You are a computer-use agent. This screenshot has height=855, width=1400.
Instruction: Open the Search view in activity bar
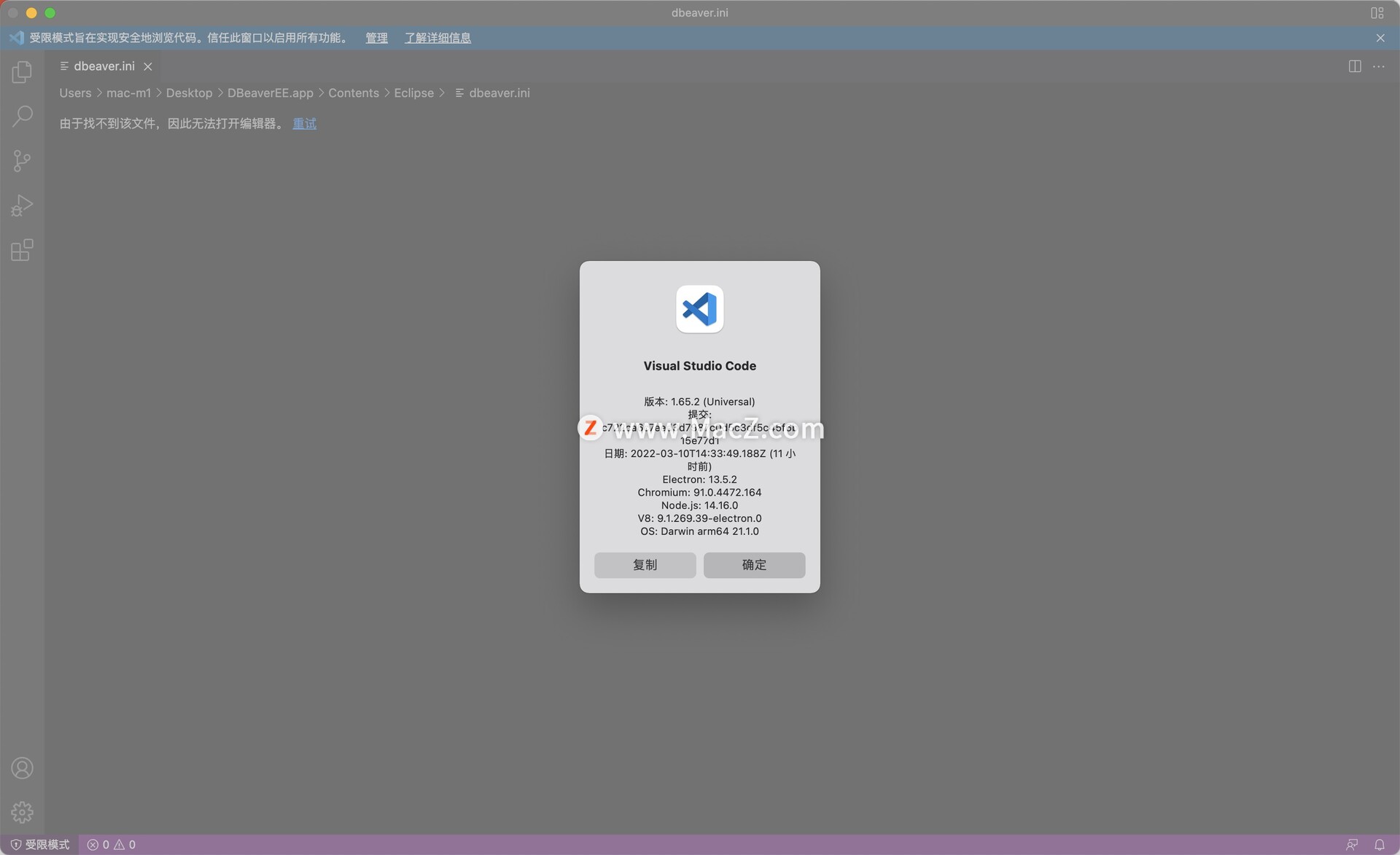(22, 116)
